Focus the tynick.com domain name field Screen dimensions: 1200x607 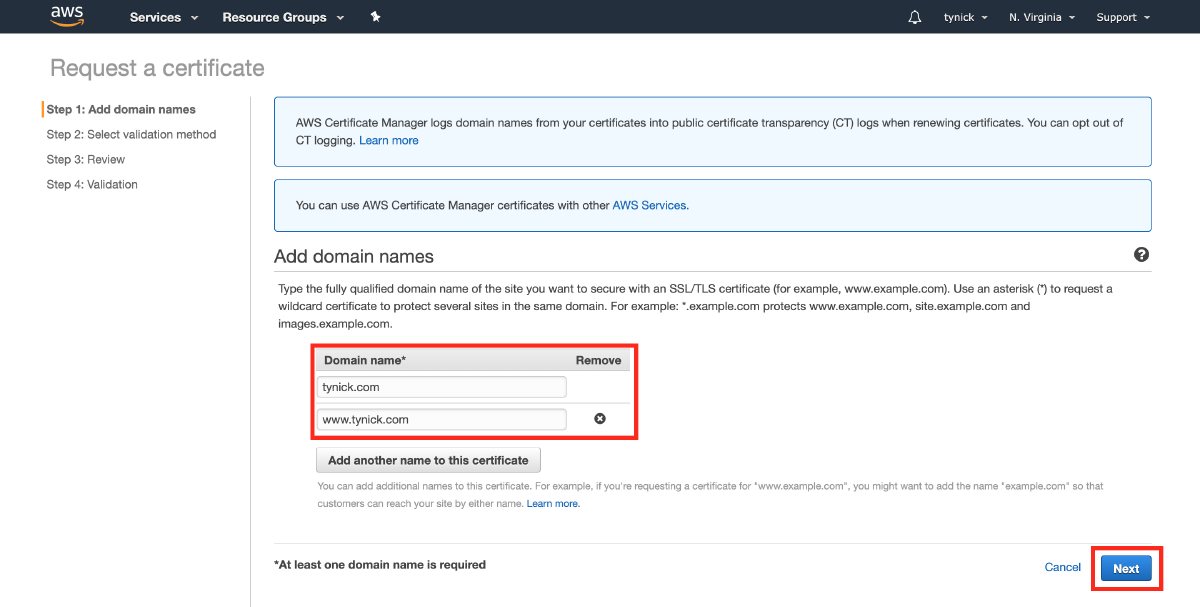click(442, 387)
